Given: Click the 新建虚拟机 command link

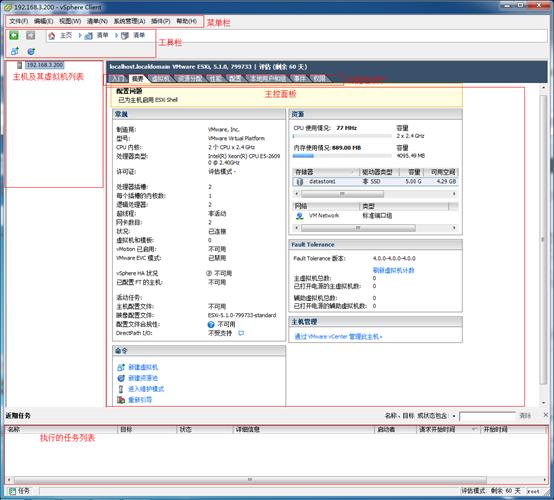Looking at the screenshot, I should [x=143, y=367].
